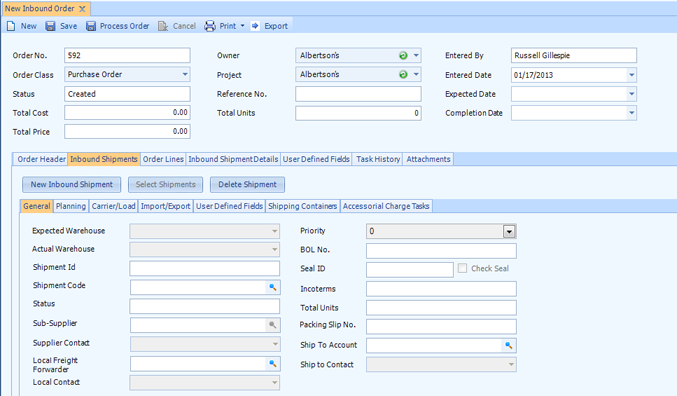Open the Shipping Containers sub-tab
Image resolution: width=677 pixels, height=396 pixels.
[x=302, y=206]
